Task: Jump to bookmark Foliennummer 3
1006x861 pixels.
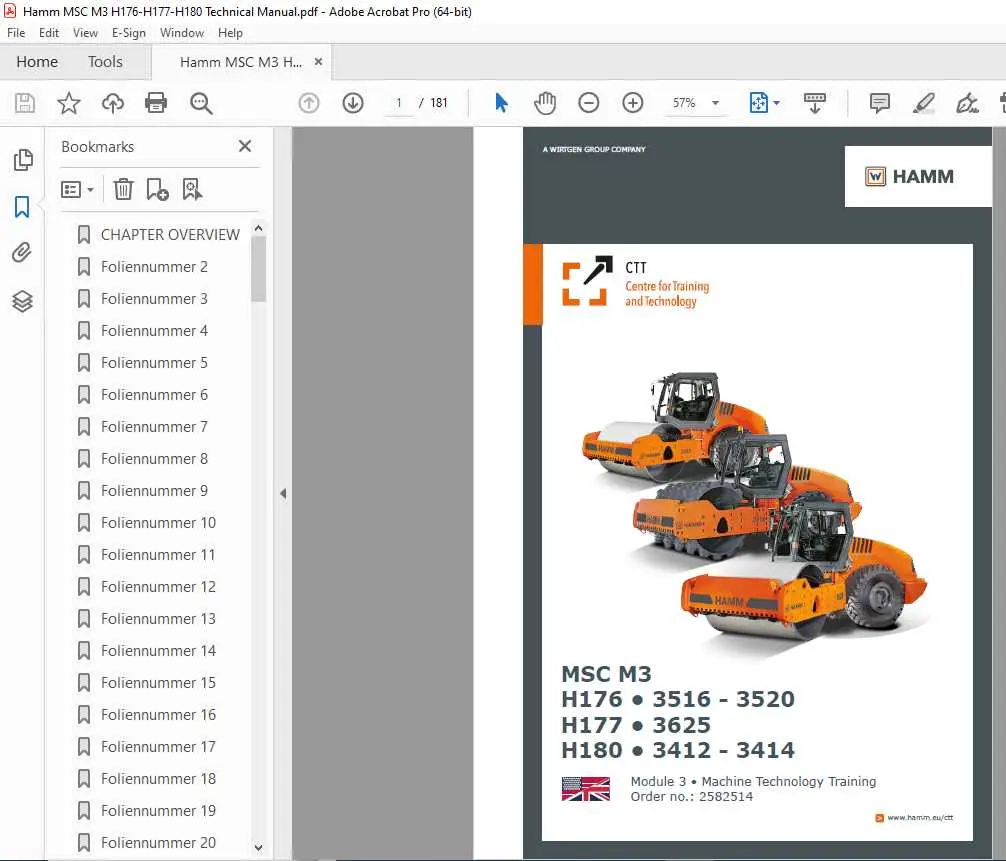Action: (x=154, y=299)
